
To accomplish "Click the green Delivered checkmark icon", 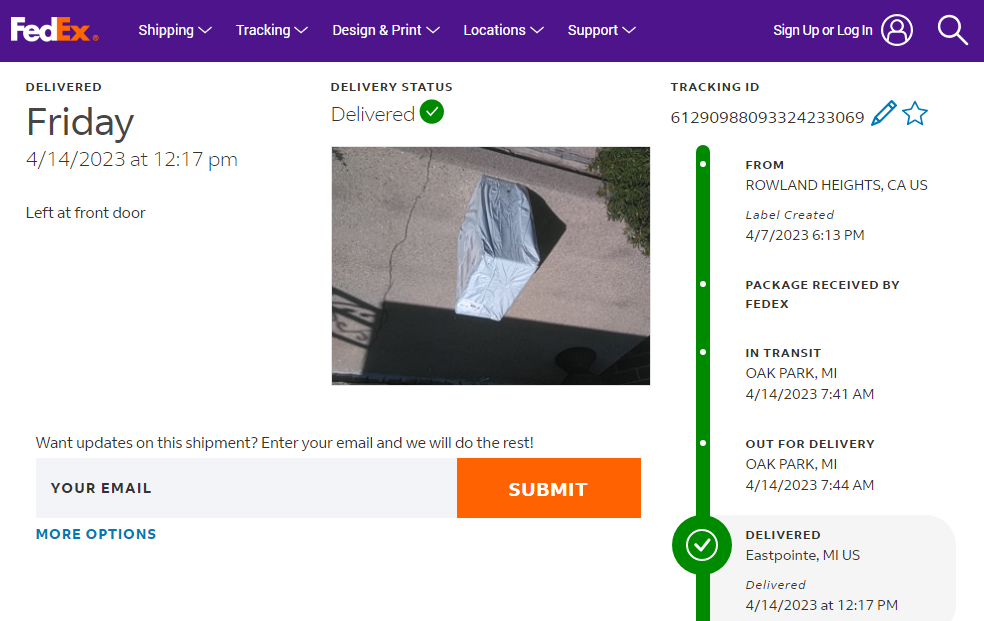I will point(432,112).
